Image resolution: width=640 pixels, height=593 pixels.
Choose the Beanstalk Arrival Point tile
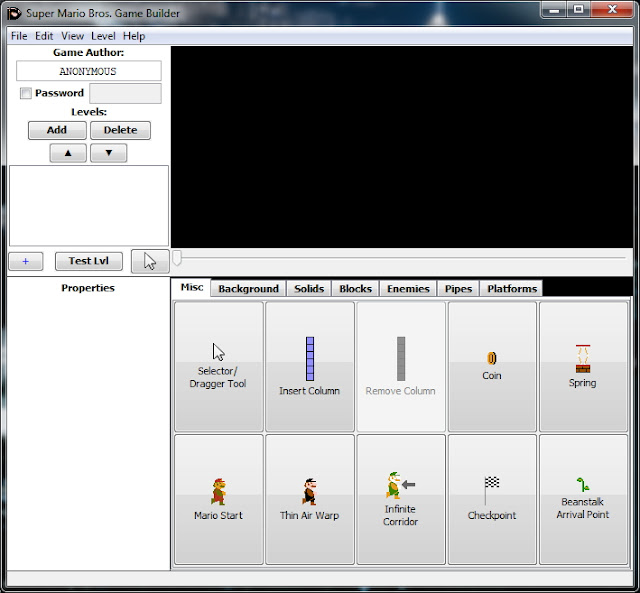point(583,499)
